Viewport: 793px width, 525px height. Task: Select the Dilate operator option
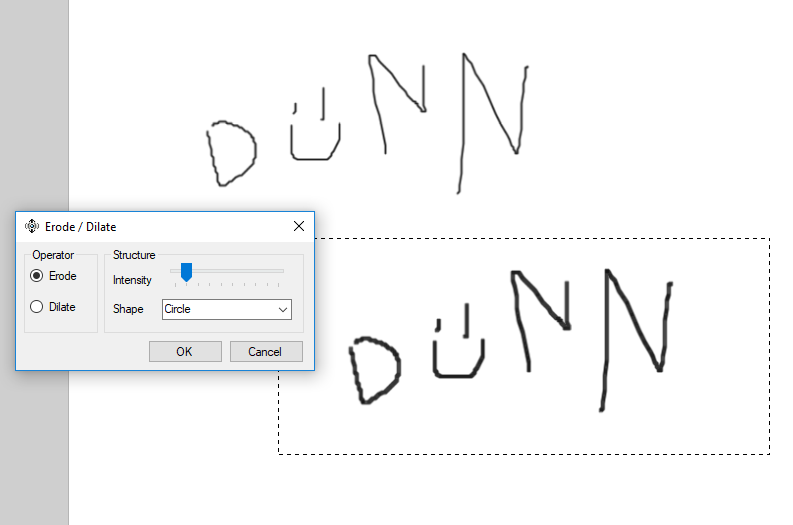coord(38,307)
